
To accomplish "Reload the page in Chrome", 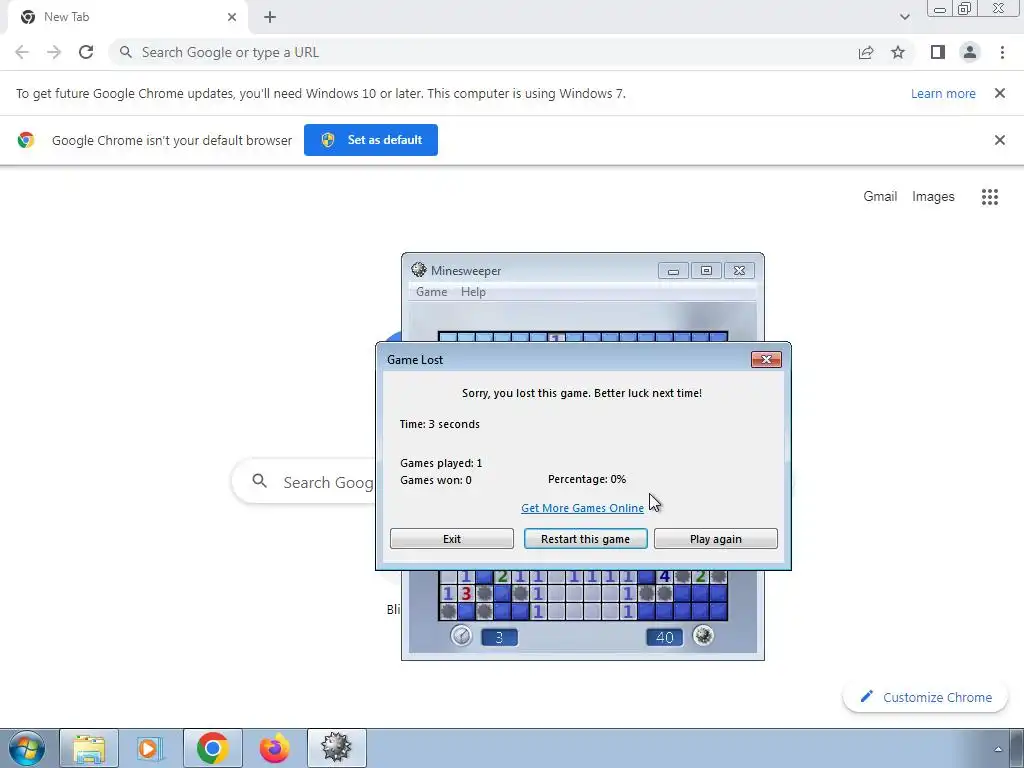I will pyautogui.click(x=86, y=52).
